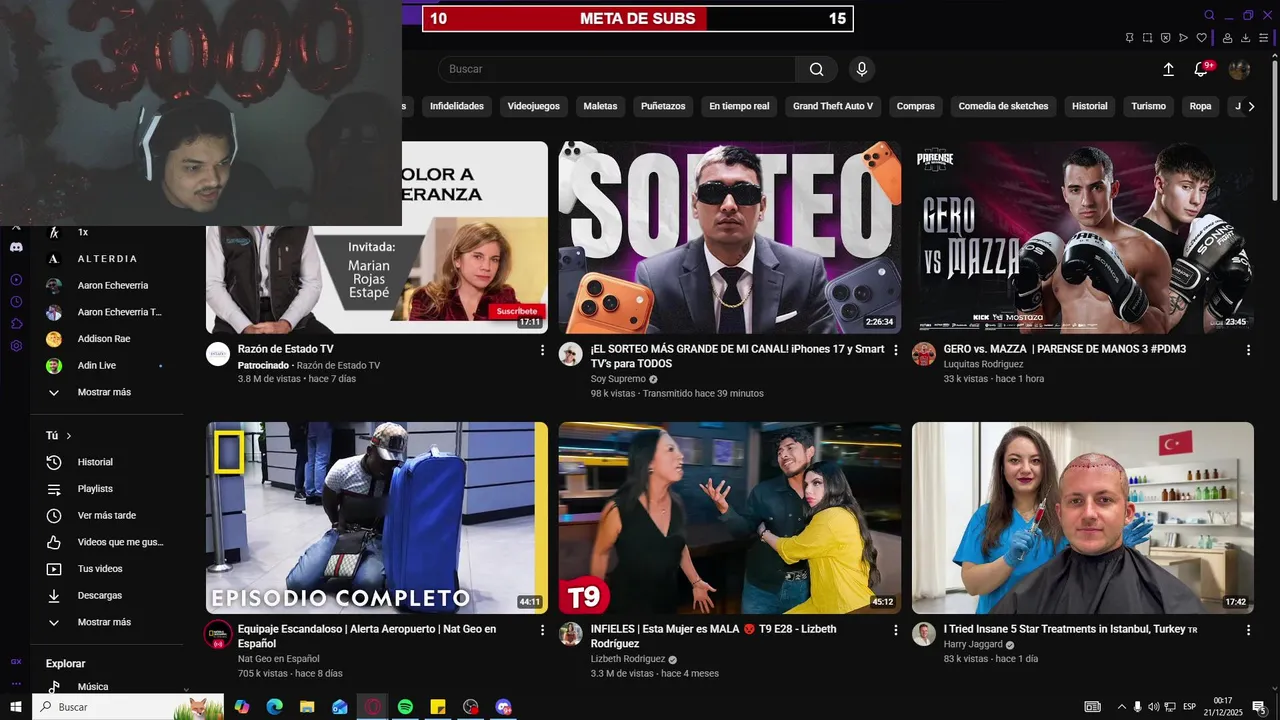Open Opera sidebar three-dots more options

click(16, 684)
